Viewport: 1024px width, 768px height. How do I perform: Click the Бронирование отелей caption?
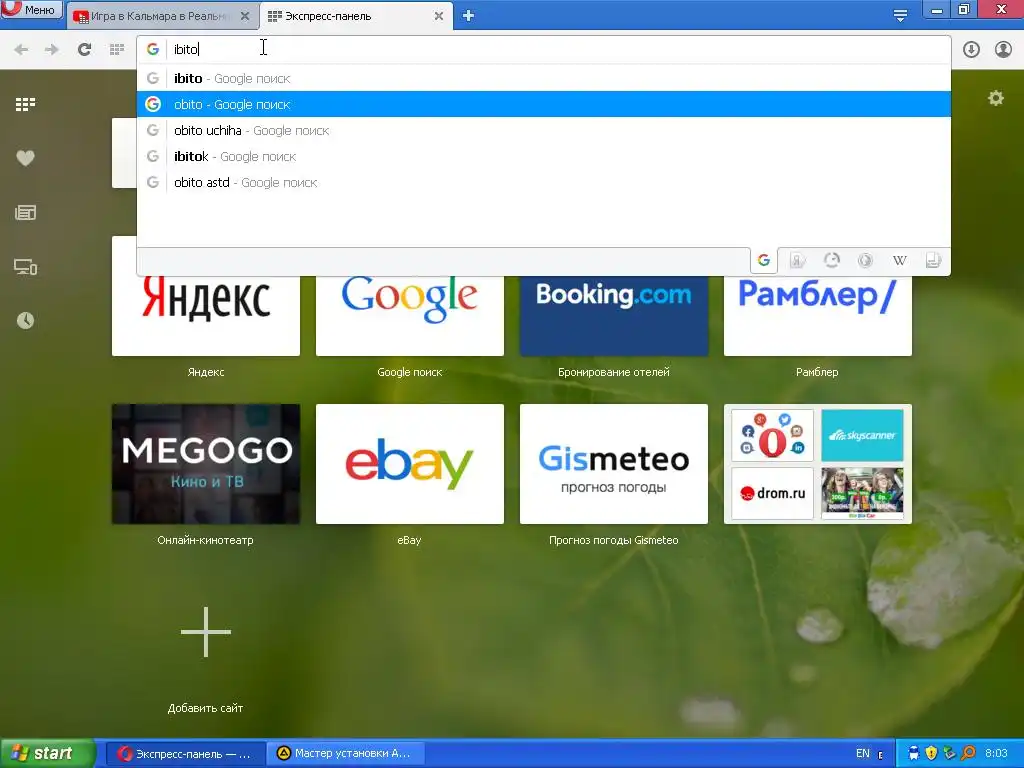pyautogui.click(x=614, y=372)
